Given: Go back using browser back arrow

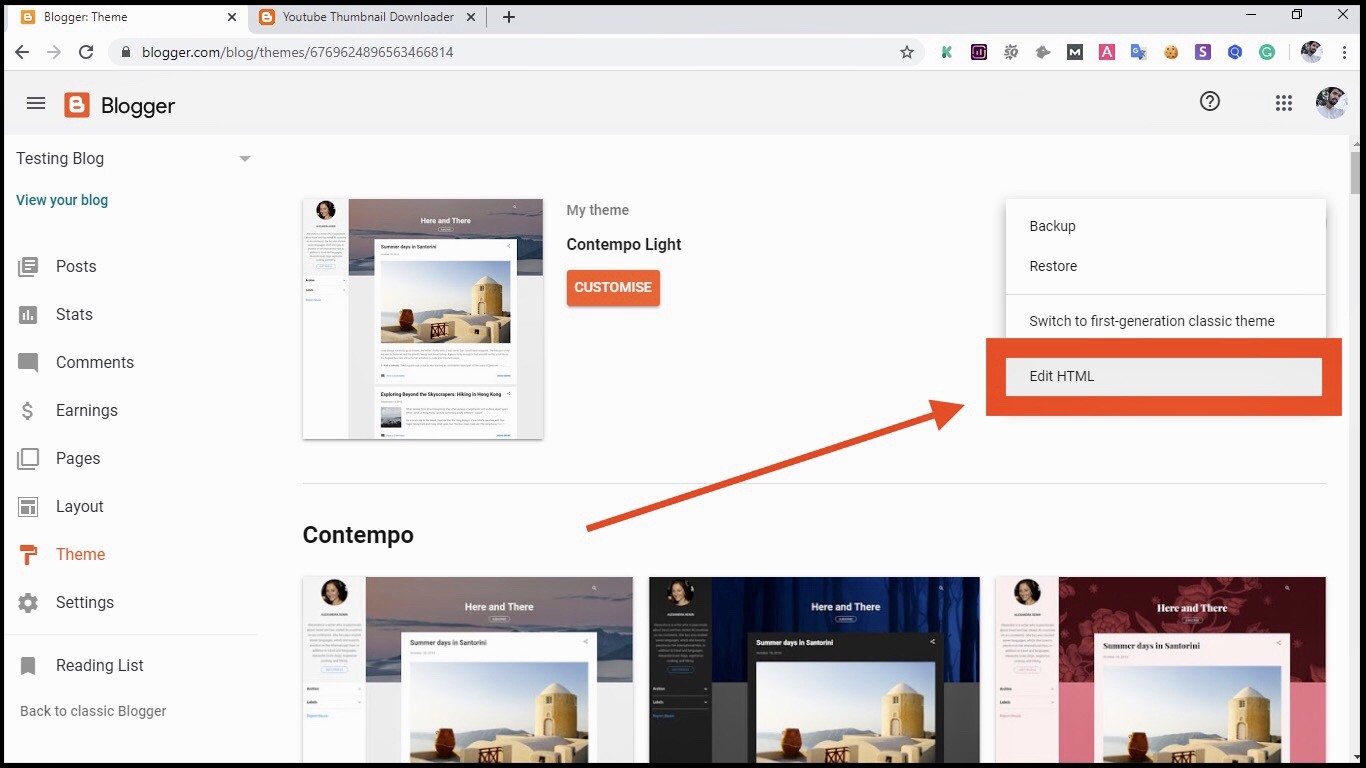Looking at the screenshot, I should pos(22,52).
